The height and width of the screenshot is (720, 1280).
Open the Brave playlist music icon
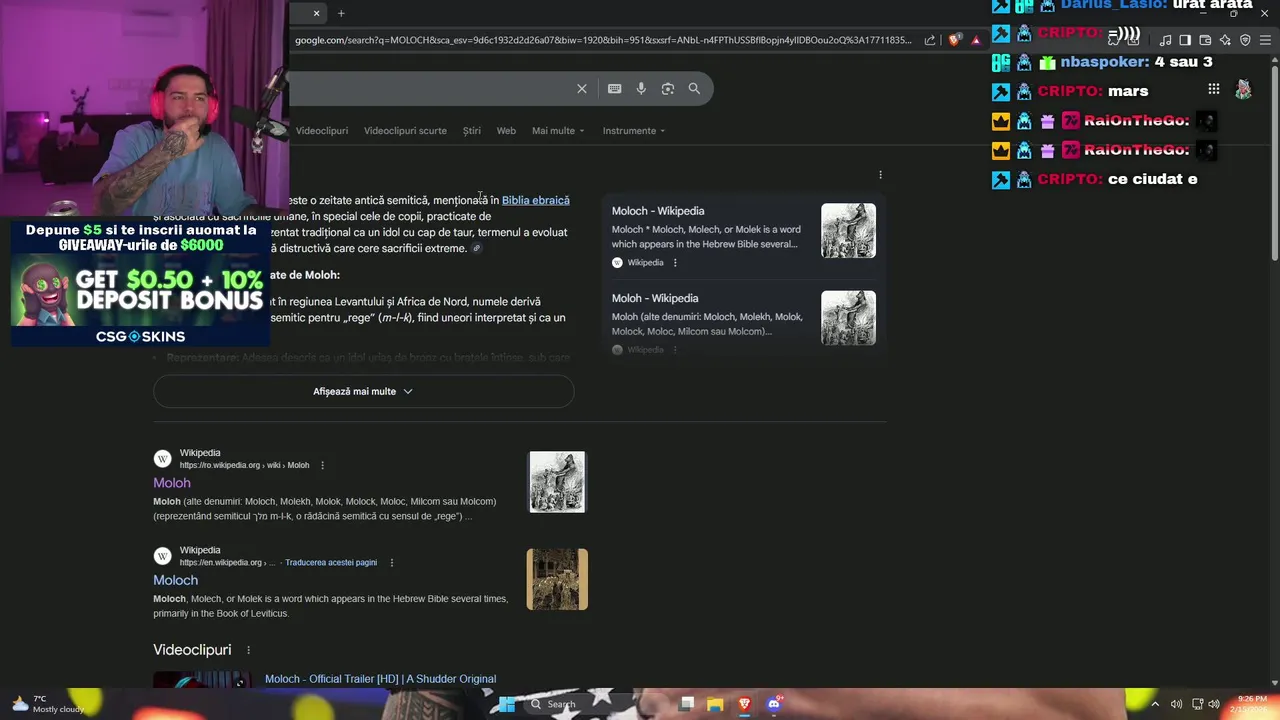1165,40
